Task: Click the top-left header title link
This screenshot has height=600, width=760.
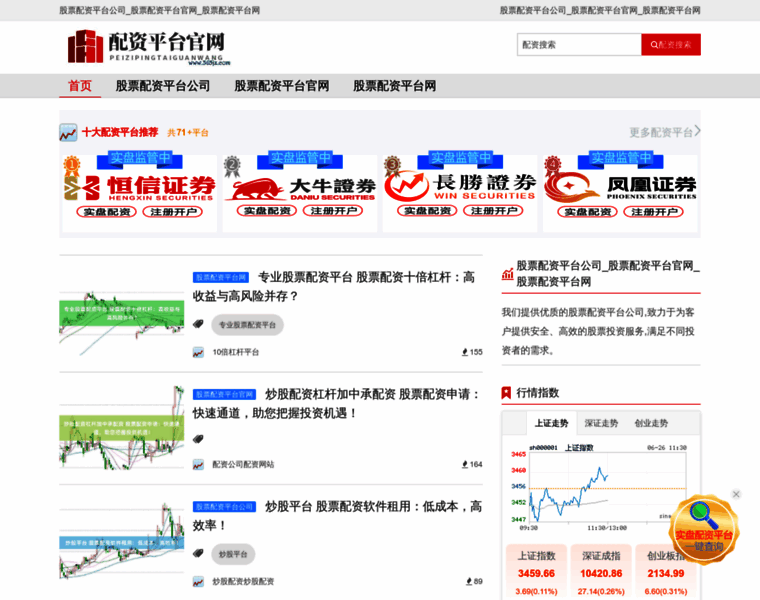Action: point(160,10)
